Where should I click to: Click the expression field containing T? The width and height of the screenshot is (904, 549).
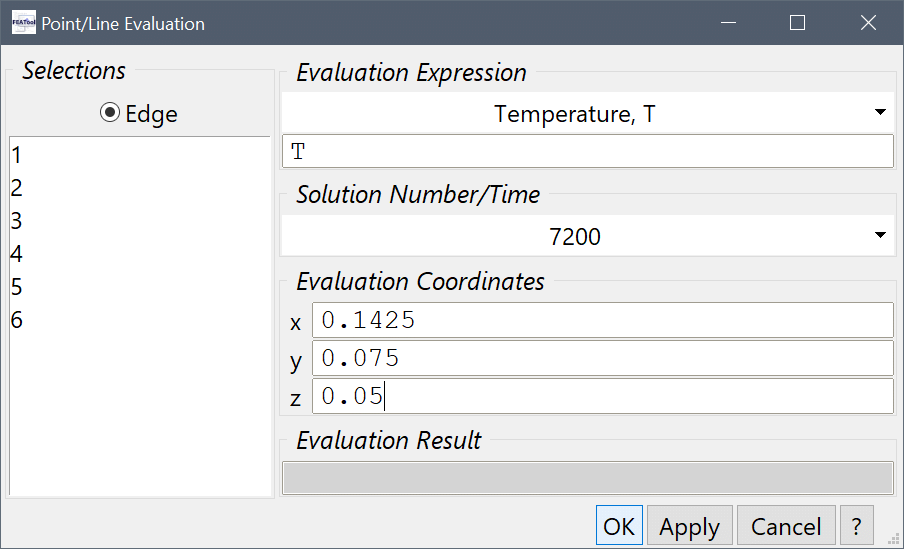click(587, 151)
